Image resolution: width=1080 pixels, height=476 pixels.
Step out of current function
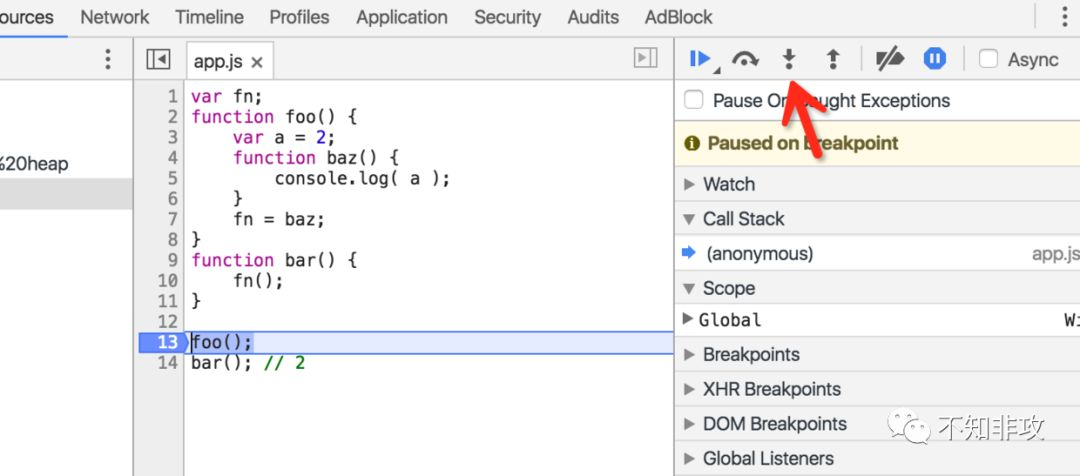(833, 60)
